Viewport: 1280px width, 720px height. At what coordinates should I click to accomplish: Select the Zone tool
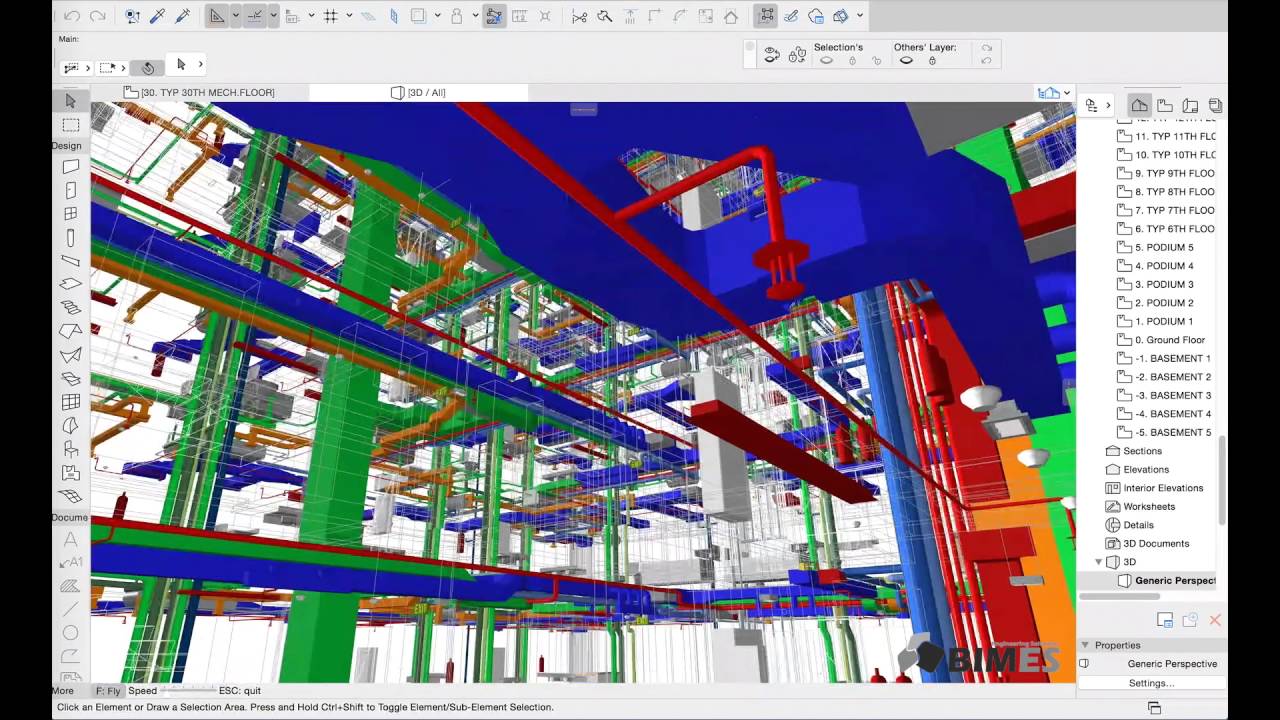(70, 473)
